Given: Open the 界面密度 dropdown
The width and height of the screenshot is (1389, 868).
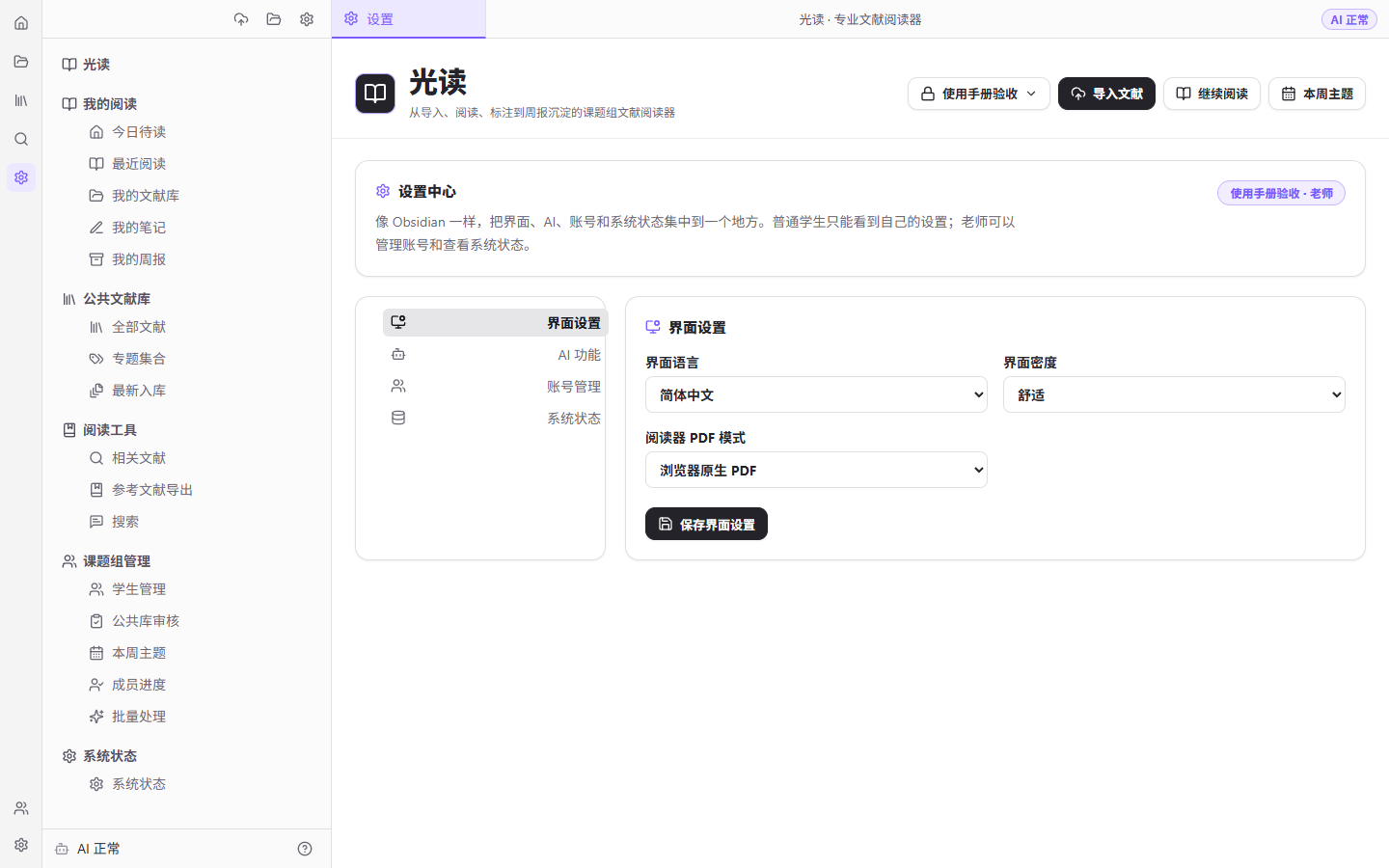Looking at the screenshot, I should [x=1174, y=394].
